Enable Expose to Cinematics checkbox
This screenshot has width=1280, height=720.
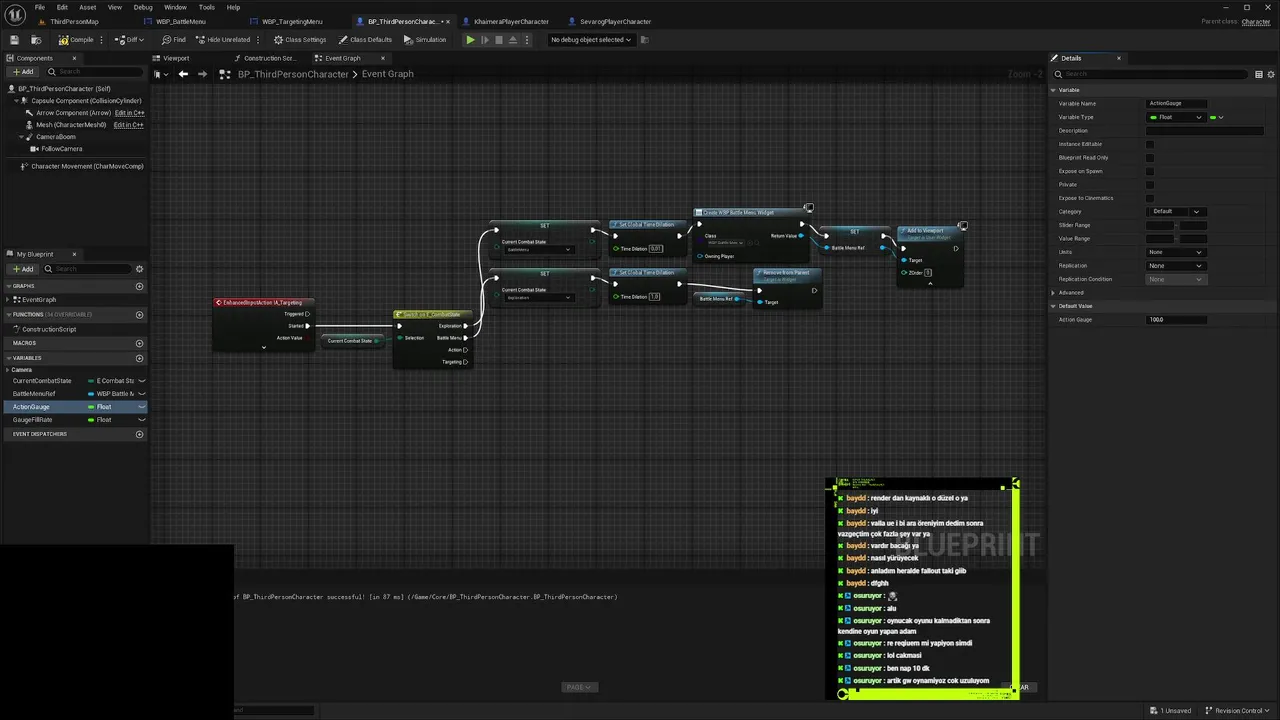(1149, 198)
